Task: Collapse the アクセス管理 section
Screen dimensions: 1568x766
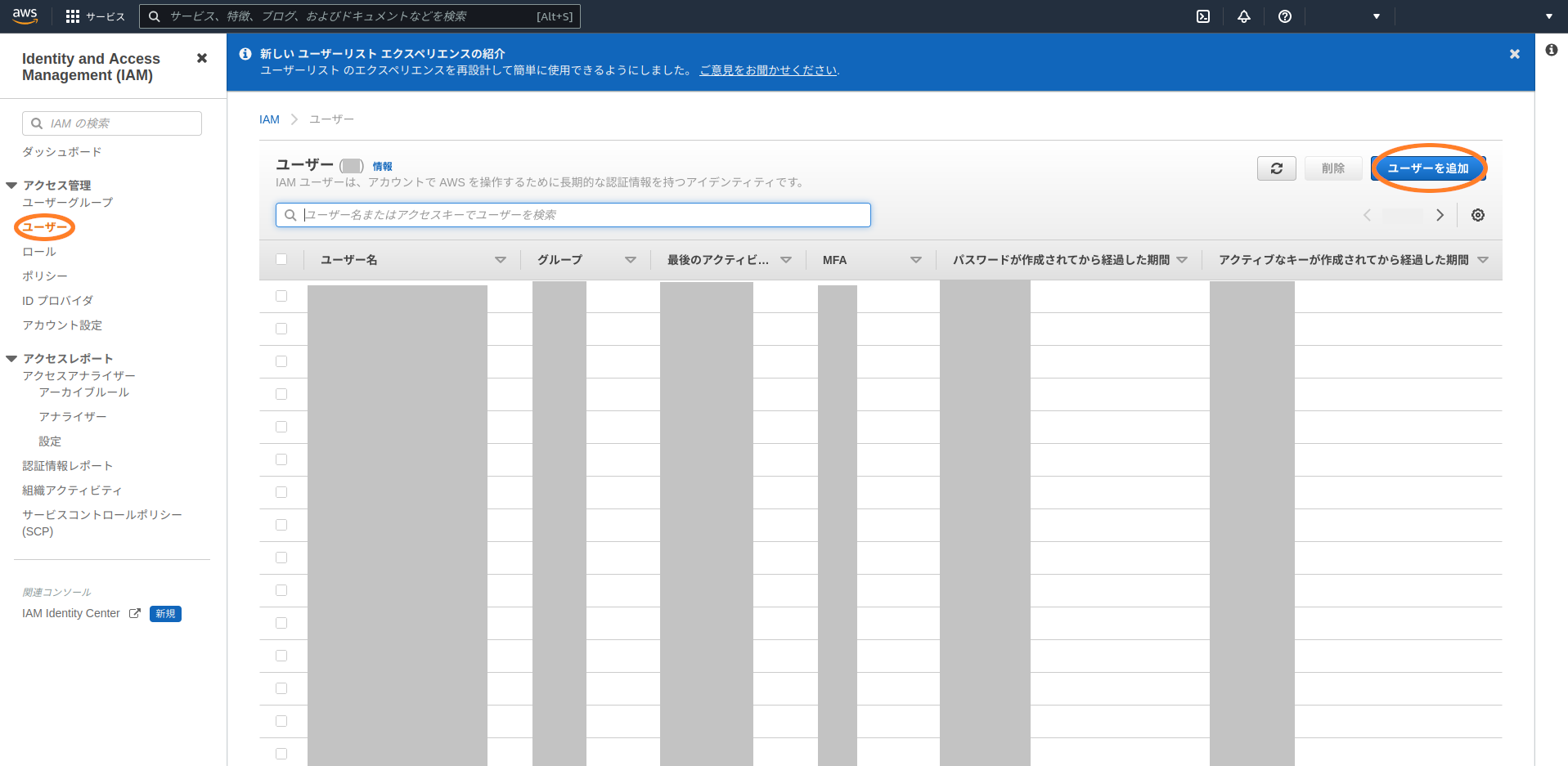Action: [11, 186]
